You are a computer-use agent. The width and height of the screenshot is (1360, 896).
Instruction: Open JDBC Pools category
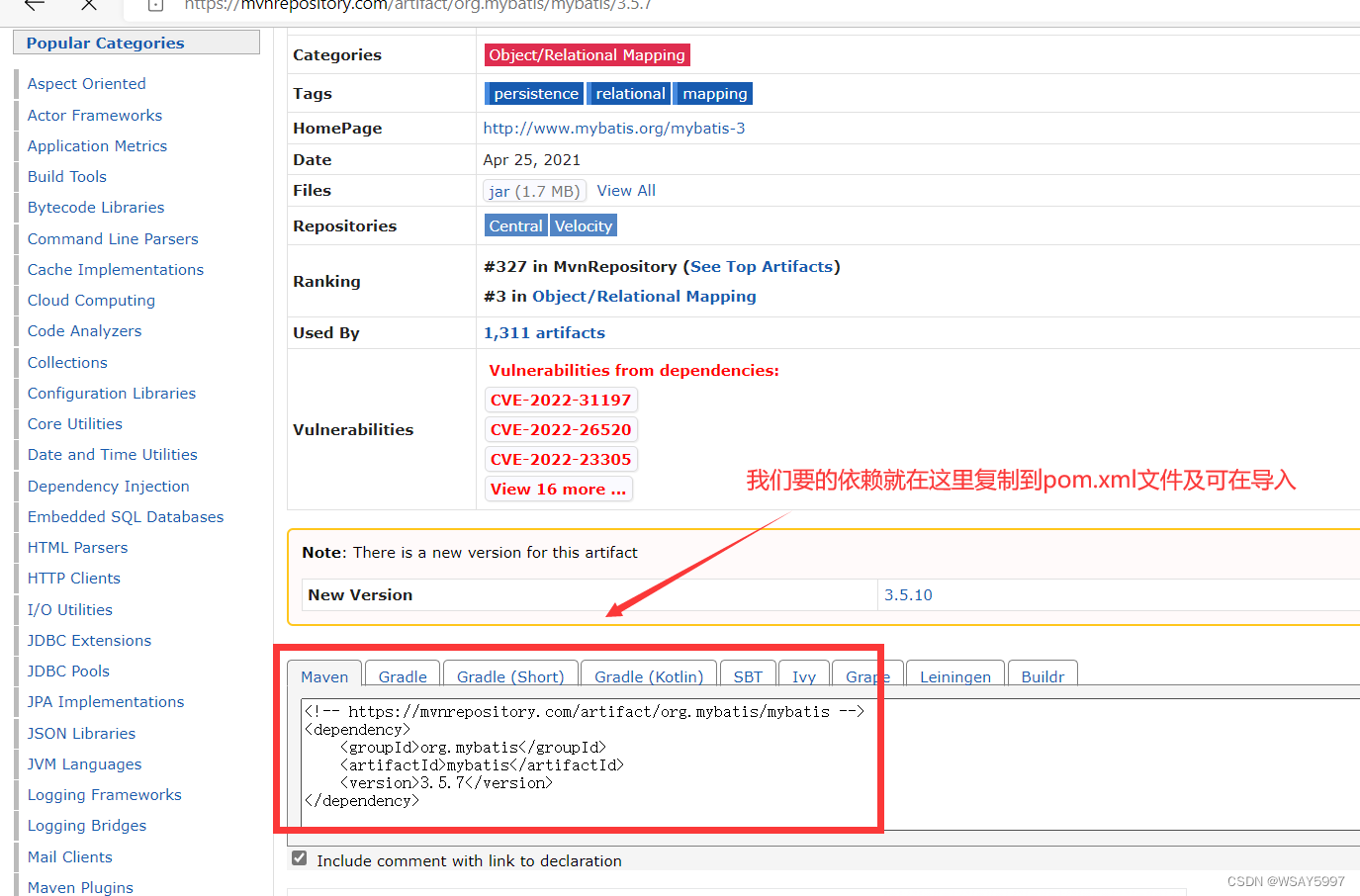click(68, 672)
